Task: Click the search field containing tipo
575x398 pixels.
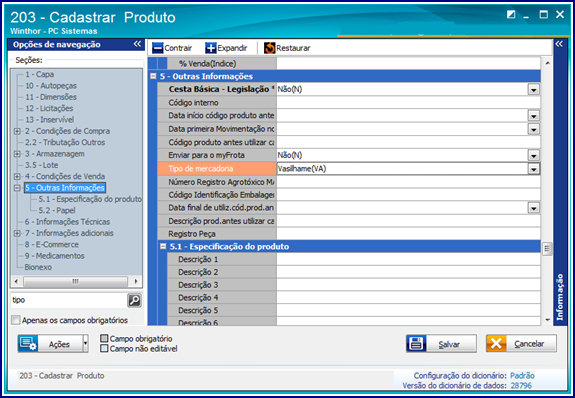Action: coord(69,300)
